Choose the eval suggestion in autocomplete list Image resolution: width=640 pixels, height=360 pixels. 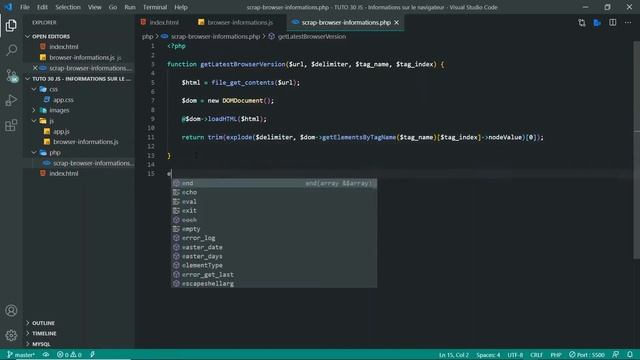point(274,202)
